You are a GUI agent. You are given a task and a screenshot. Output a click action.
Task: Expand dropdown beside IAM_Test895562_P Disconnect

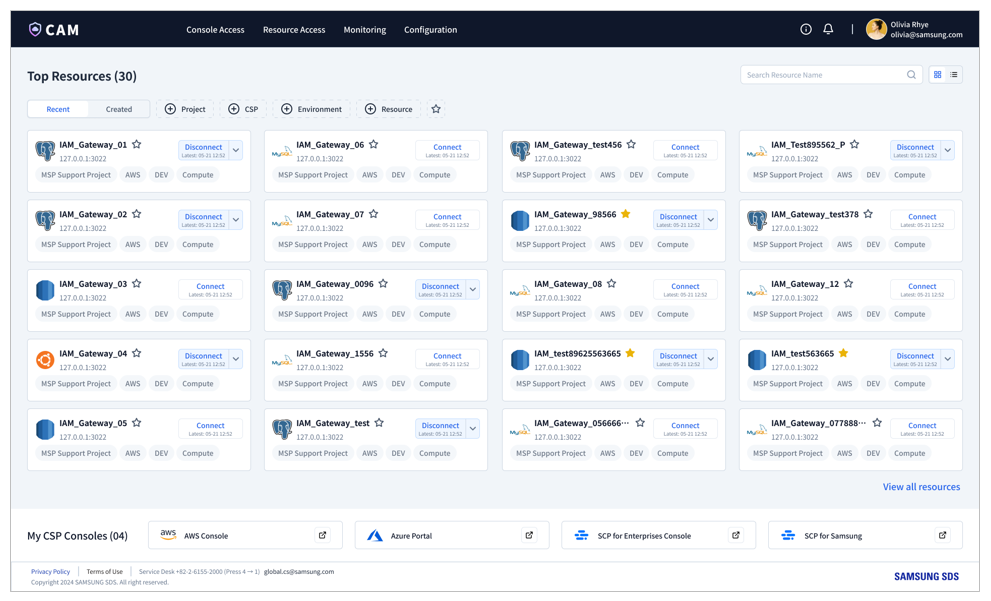pyautogui.click(x=948, y=150)
